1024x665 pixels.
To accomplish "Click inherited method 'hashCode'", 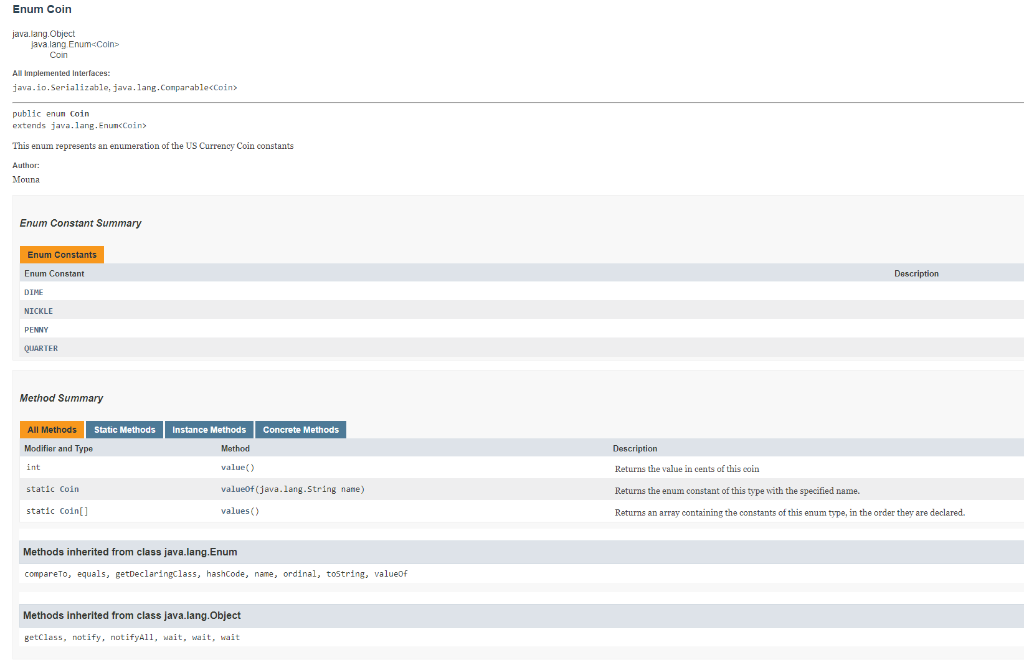I will [225, 574].
